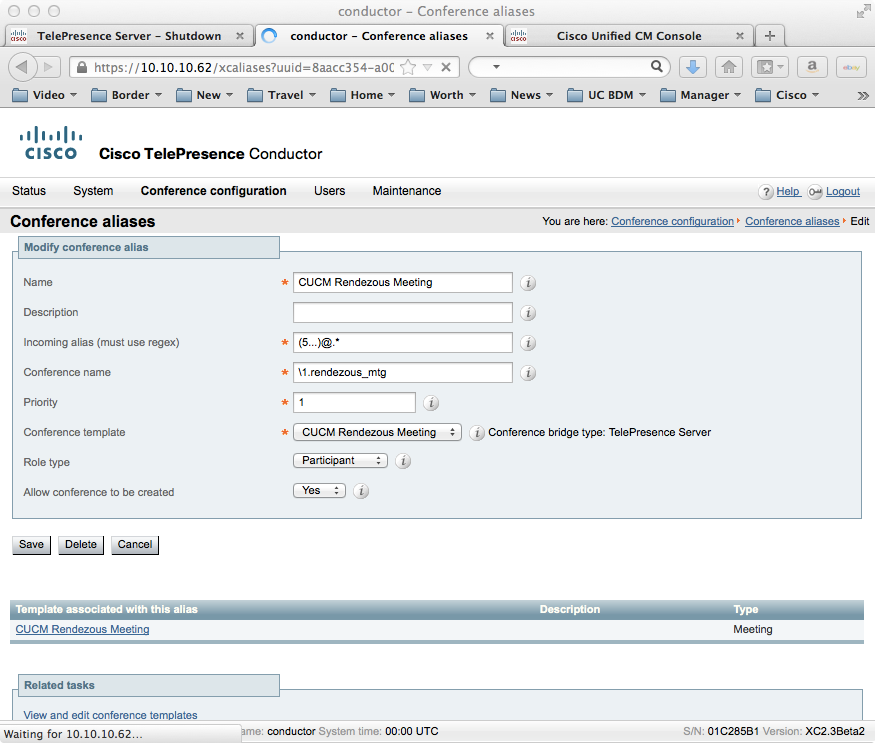Click the eBay toolbar icon
The image size is (875, 743).
[x=851, y=68]
